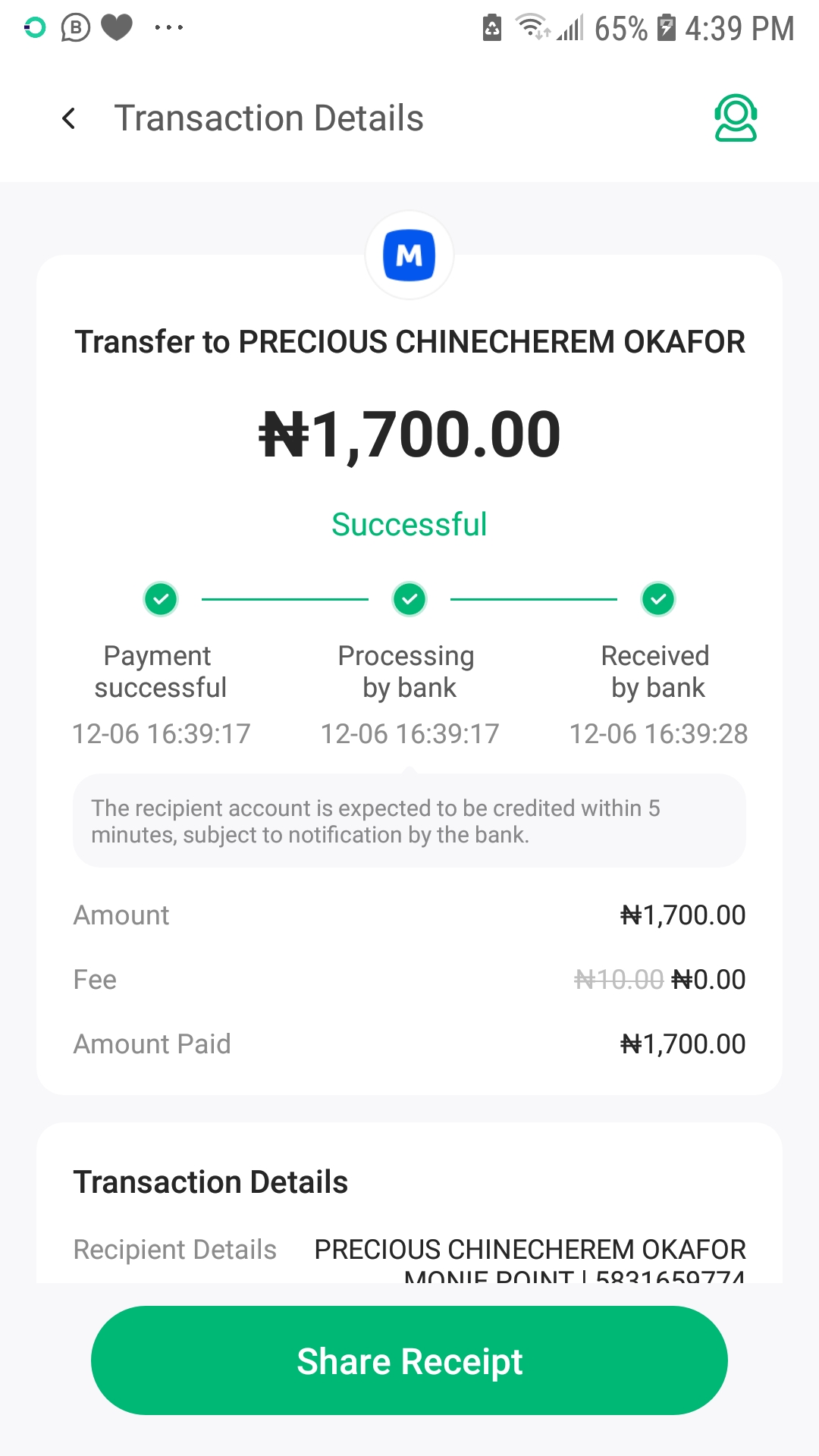Tap the progress line after Payment successful
The width and height of the screenshot is (819, 1456).
pos(284,599)
